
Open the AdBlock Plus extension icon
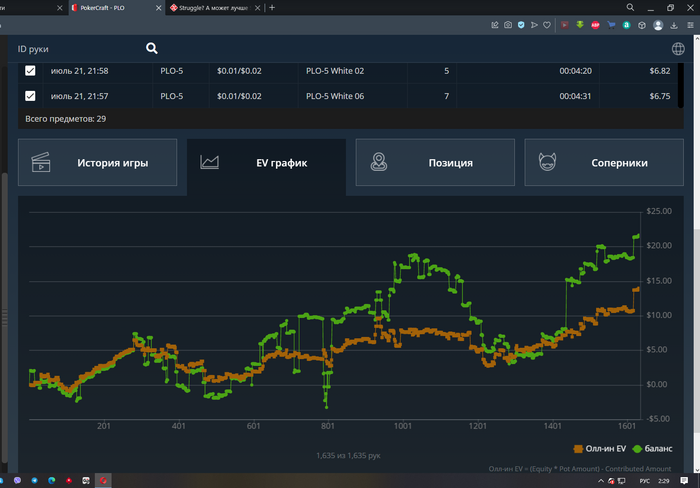click(596, 24)
